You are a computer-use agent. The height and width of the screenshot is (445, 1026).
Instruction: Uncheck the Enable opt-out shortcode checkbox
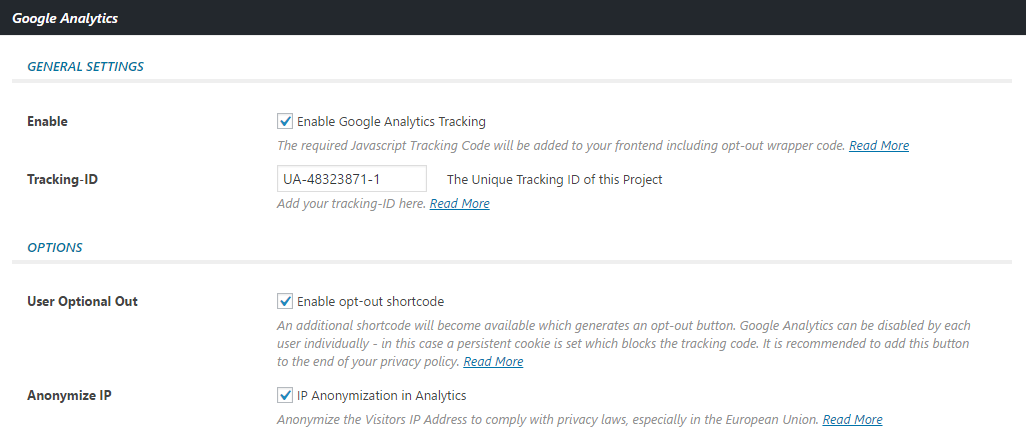[x=285, y=302]
